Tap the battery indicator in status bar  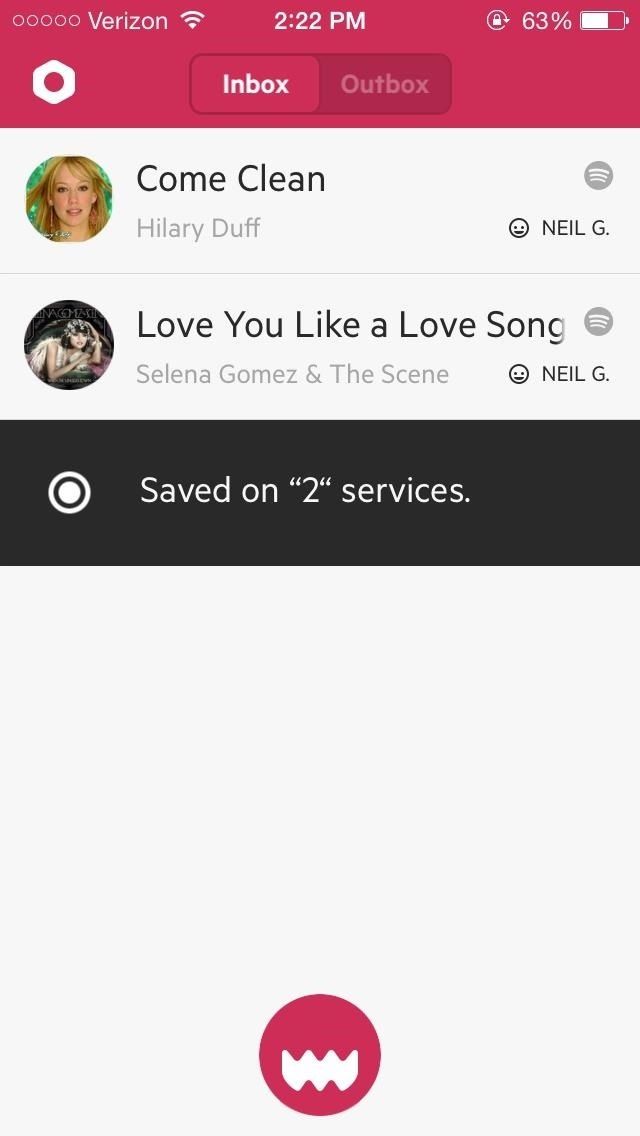602,21
